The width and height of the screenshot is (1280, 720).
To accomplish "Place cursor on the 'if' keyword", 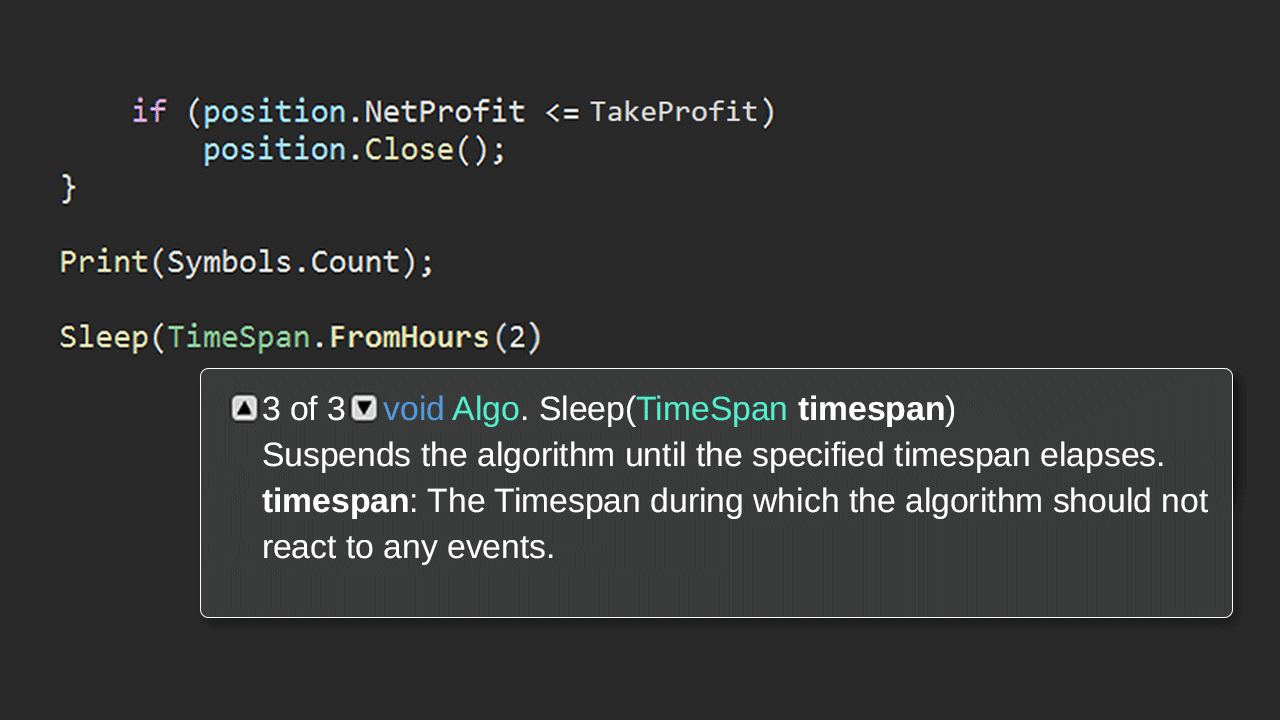I will 149,111.
